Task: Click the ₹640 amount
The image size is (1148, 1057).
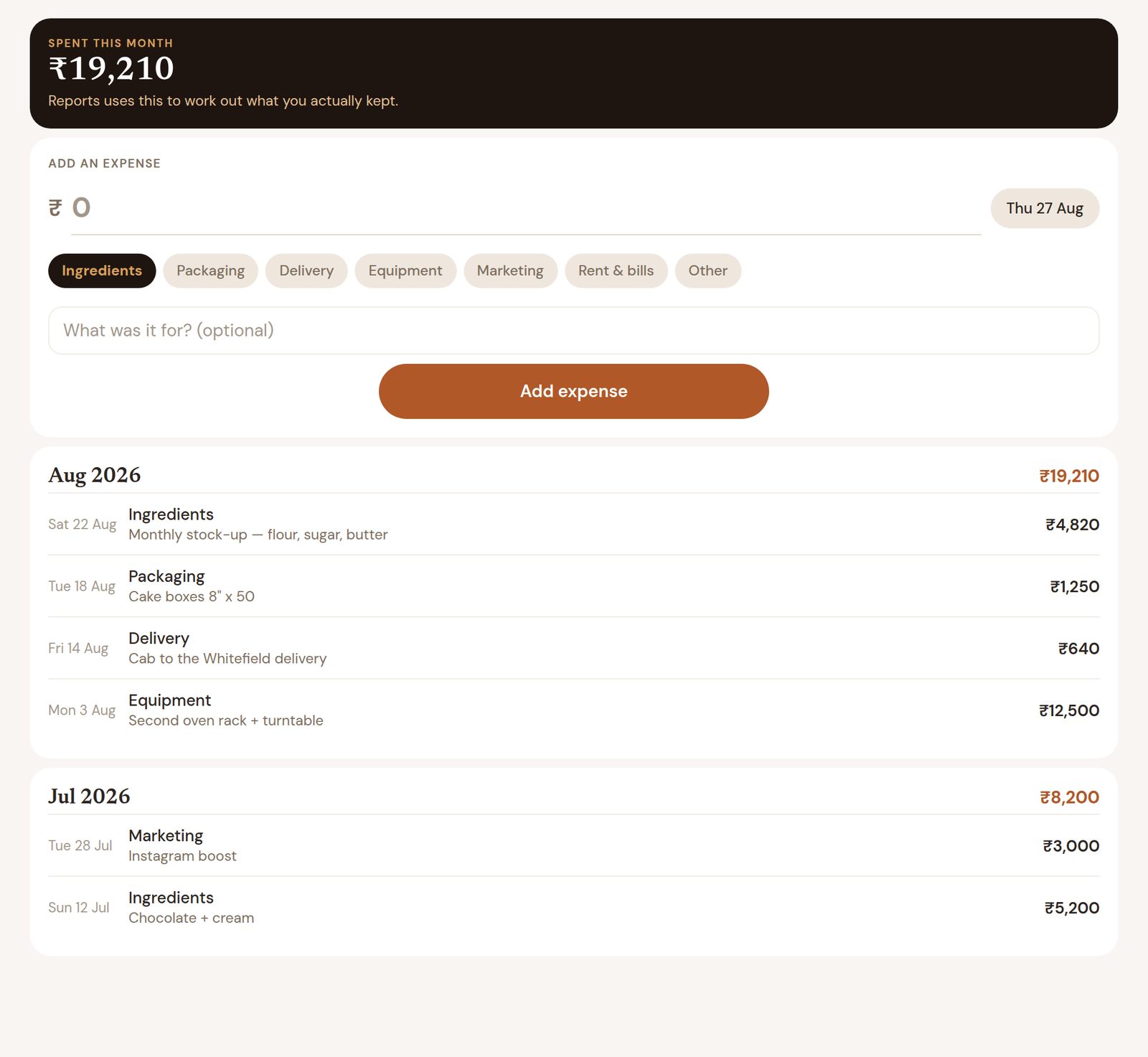Action: (x=1078, y=648)
